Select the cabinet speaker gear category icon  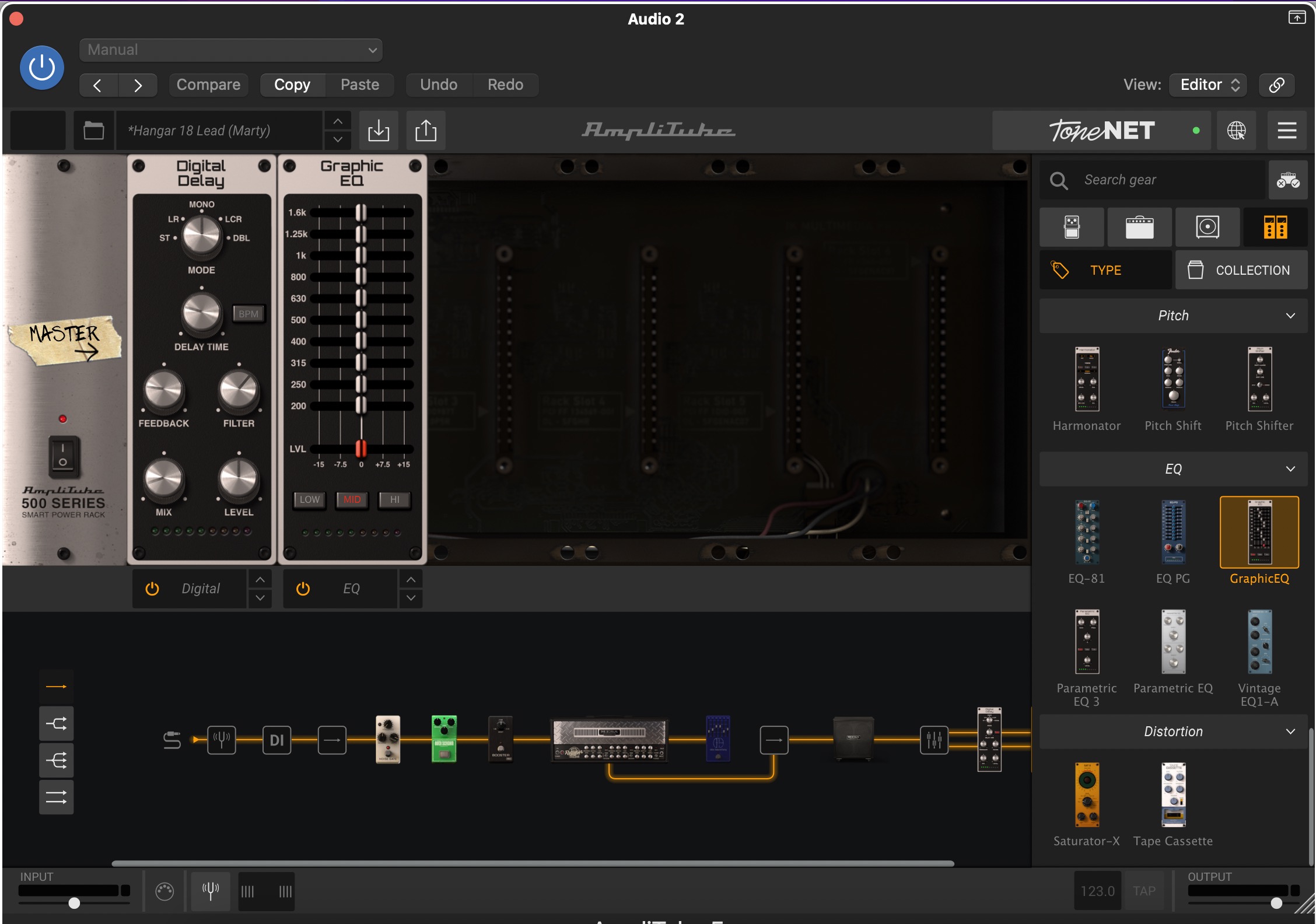[1207, 227]
